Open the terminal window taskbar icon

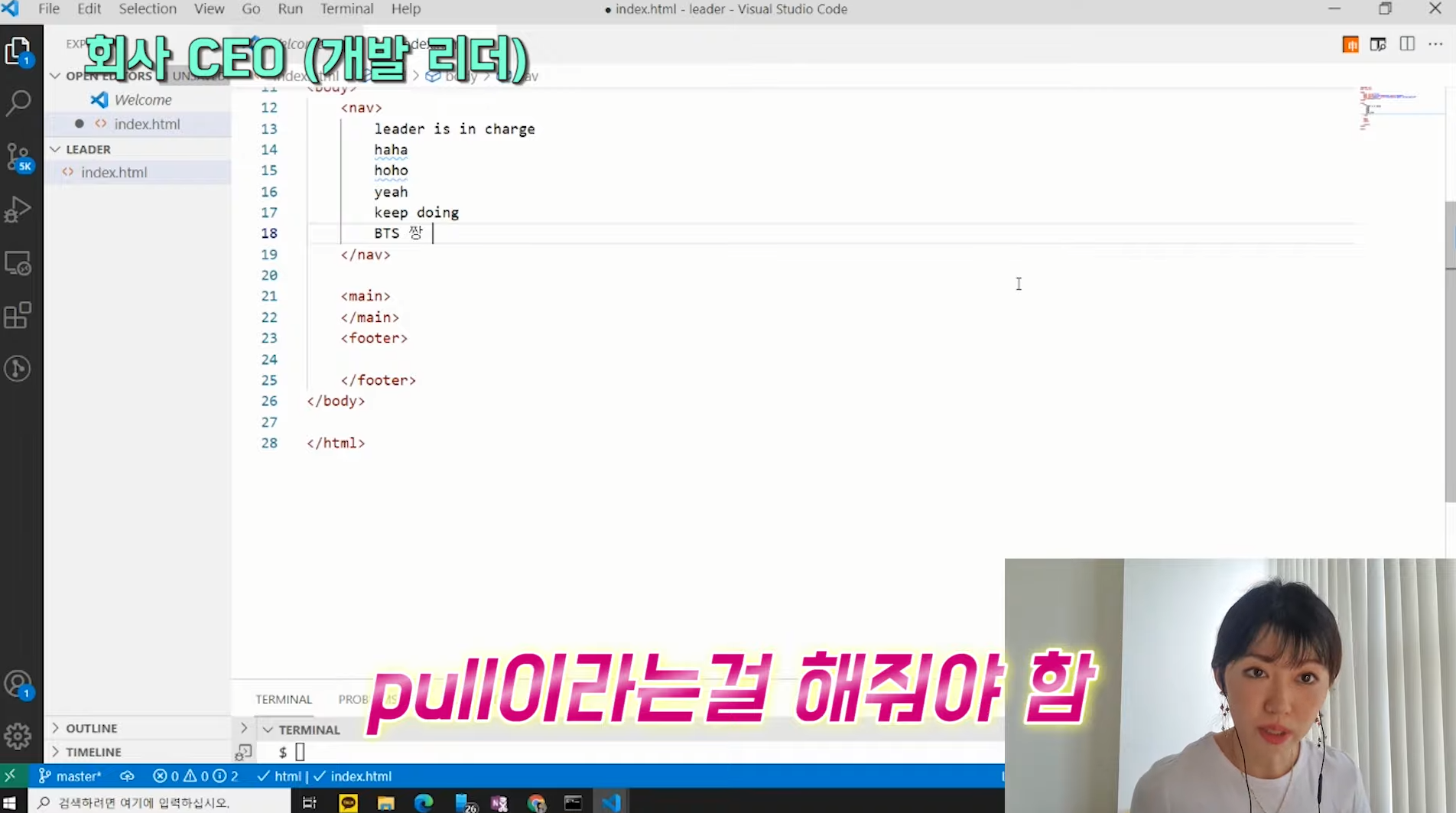573,802
